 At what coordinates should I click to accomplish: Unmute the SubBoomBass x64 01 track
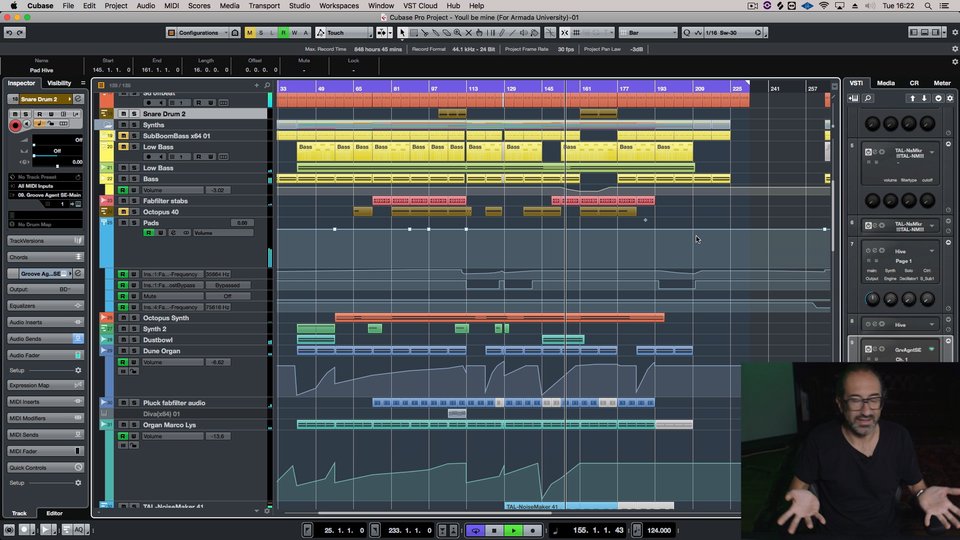coord(123,136)
